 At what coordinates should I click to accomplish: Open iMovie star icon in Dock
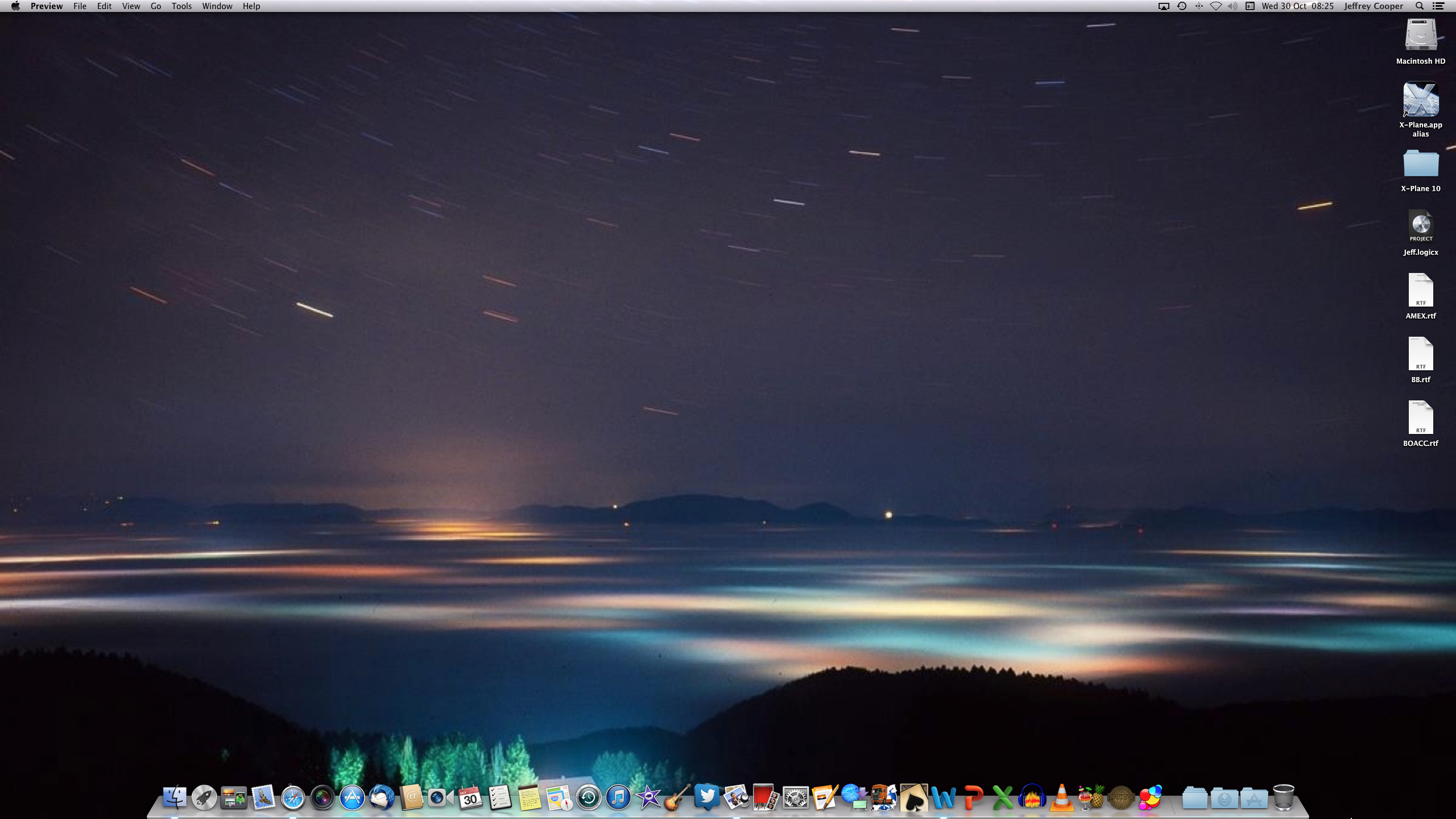(648, 797)
